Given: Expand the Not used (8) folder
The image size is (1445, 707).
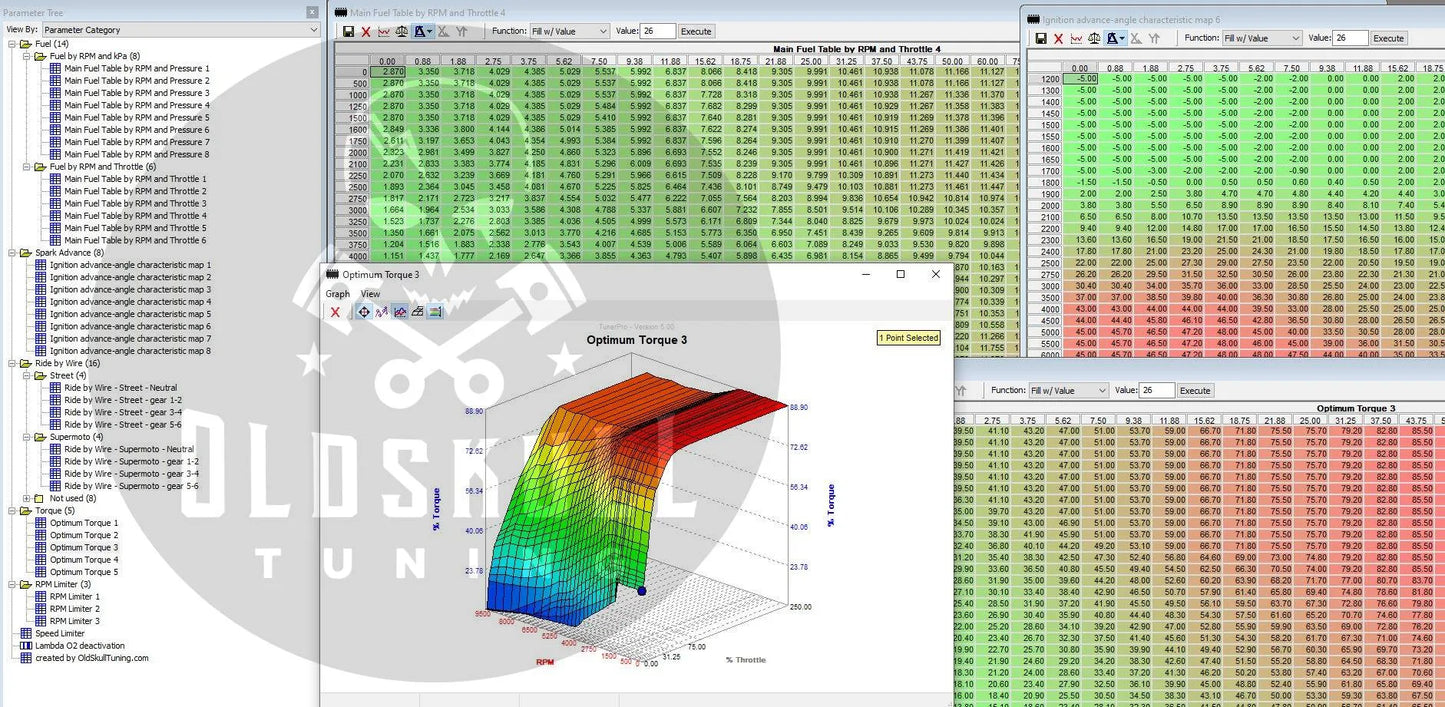Looking at the screenshot, I should tap(27, 498).
